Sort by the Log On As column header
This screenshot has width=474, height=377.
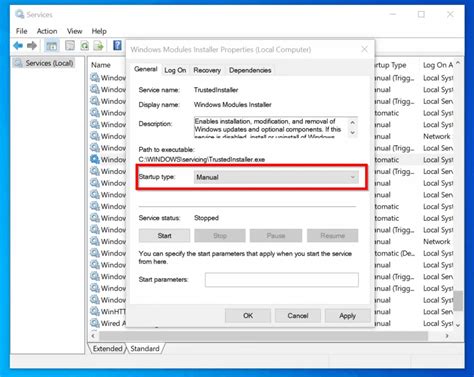(438, 65)
